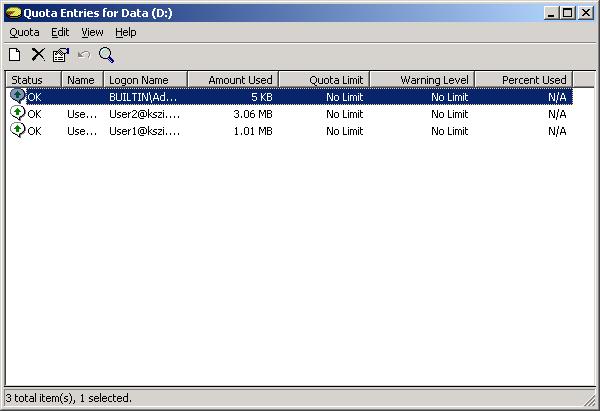Click the N/A percent used for BUILTIN row

pos(557,97)
